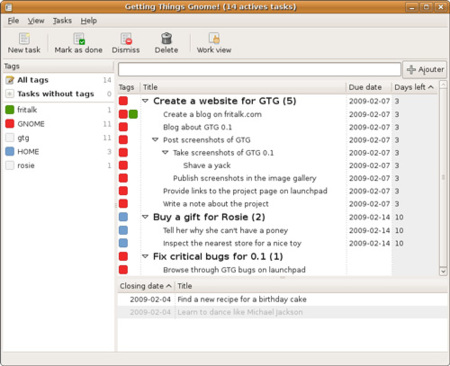Click the Delete trash icon
The height and width of the screenshot is (366, 450).
[x=166, y=38]
